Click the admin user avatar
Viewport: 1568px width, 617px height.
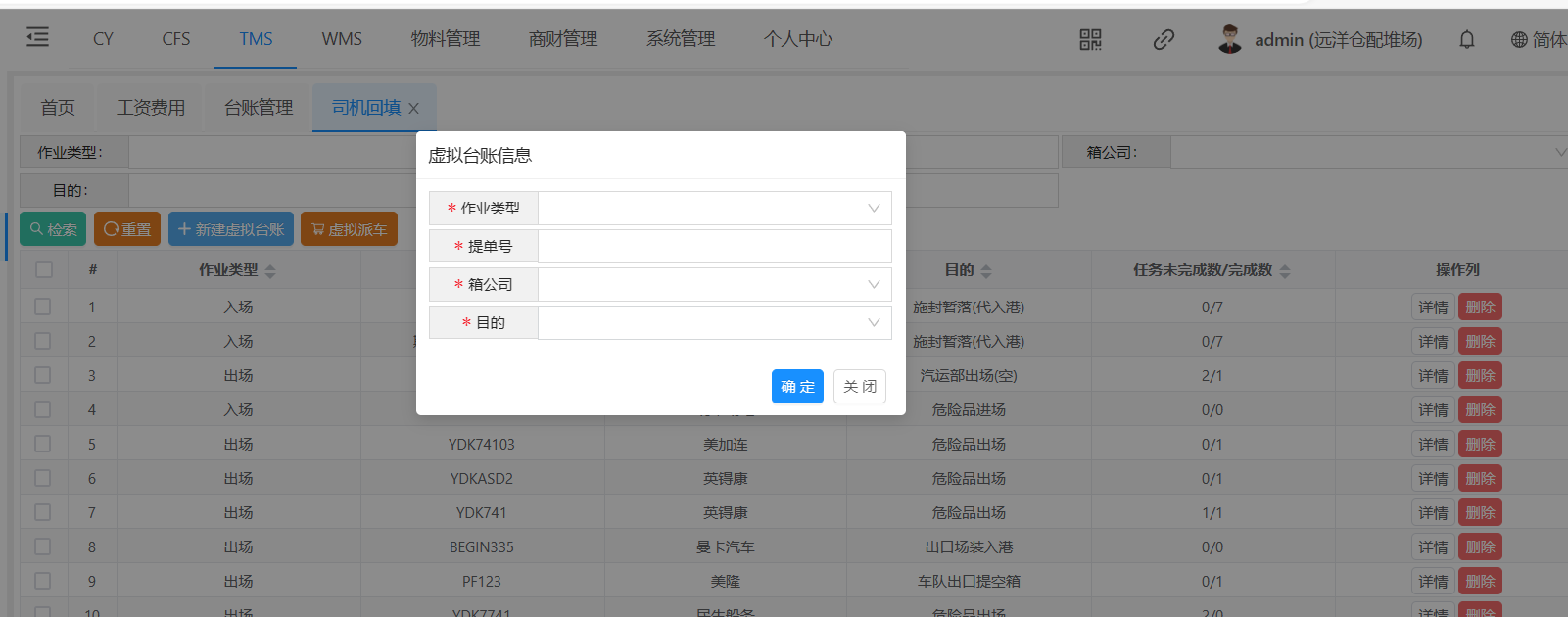click(1230, 39)
